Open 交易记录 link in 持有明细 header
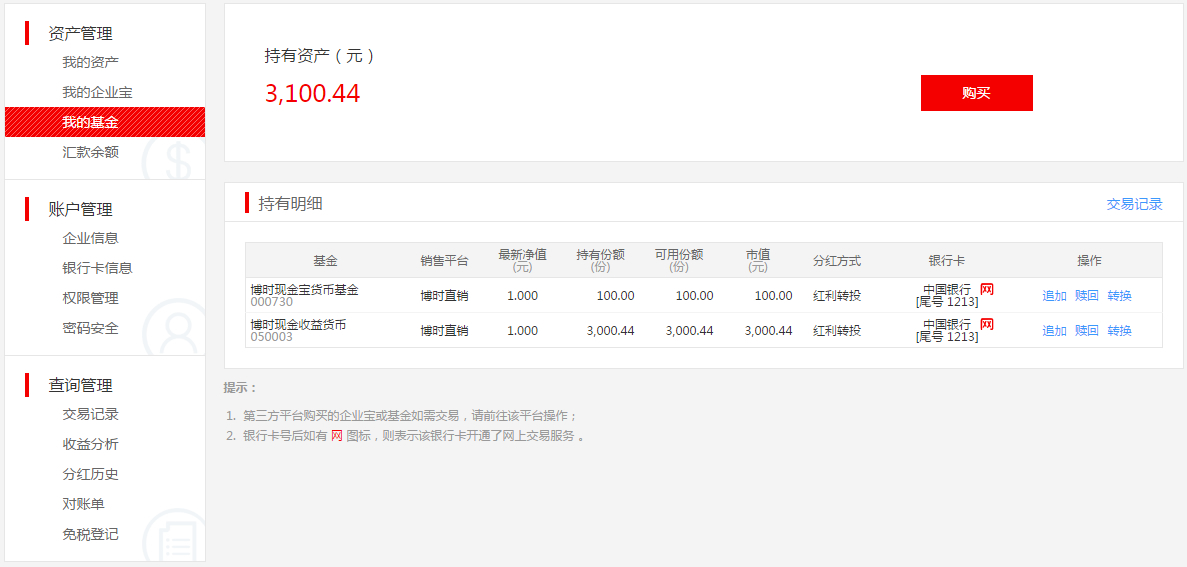 click(x=1134, y=204)
